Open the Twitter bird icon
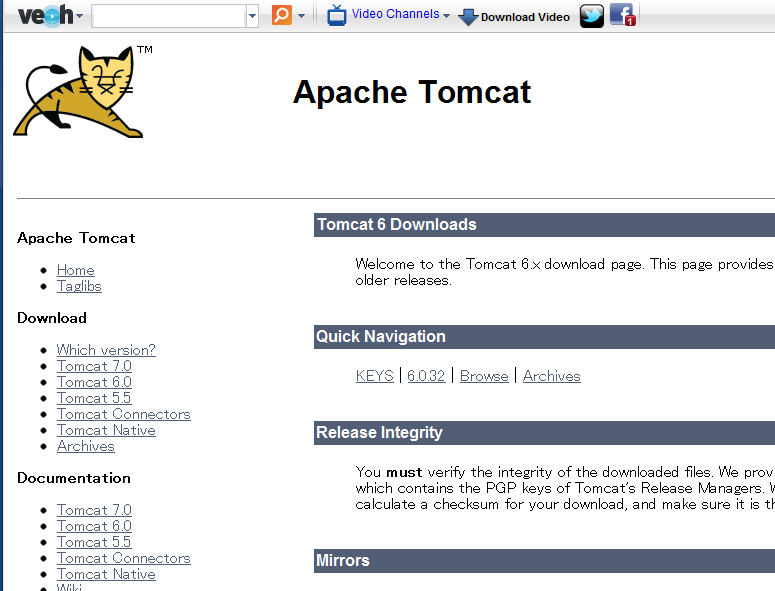Image resolution: width=775 pixels, height=591 pixels. tap(592, 15)
